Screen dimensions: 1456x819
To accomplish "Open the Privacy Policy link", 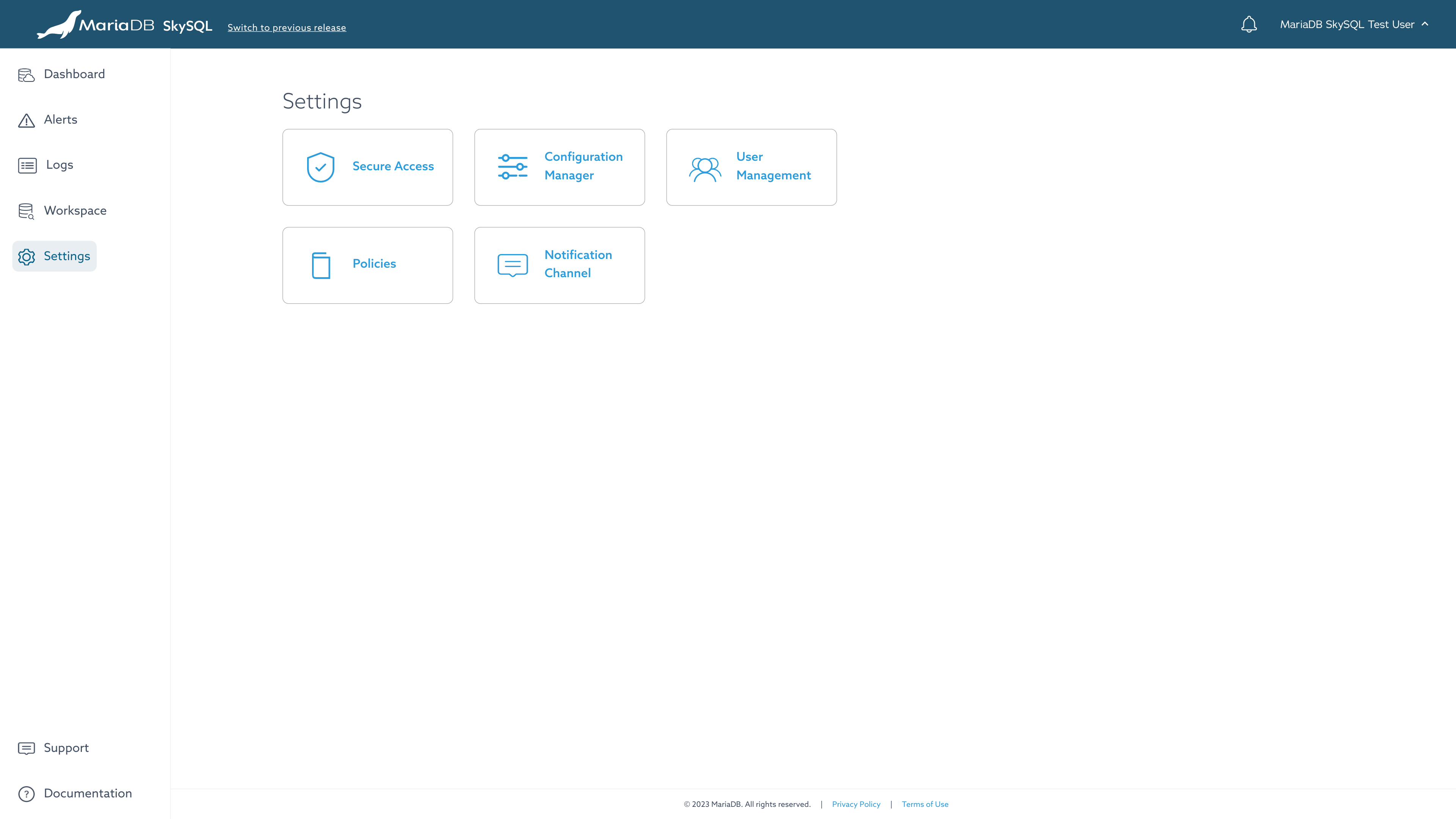I will tap(856, 804).
